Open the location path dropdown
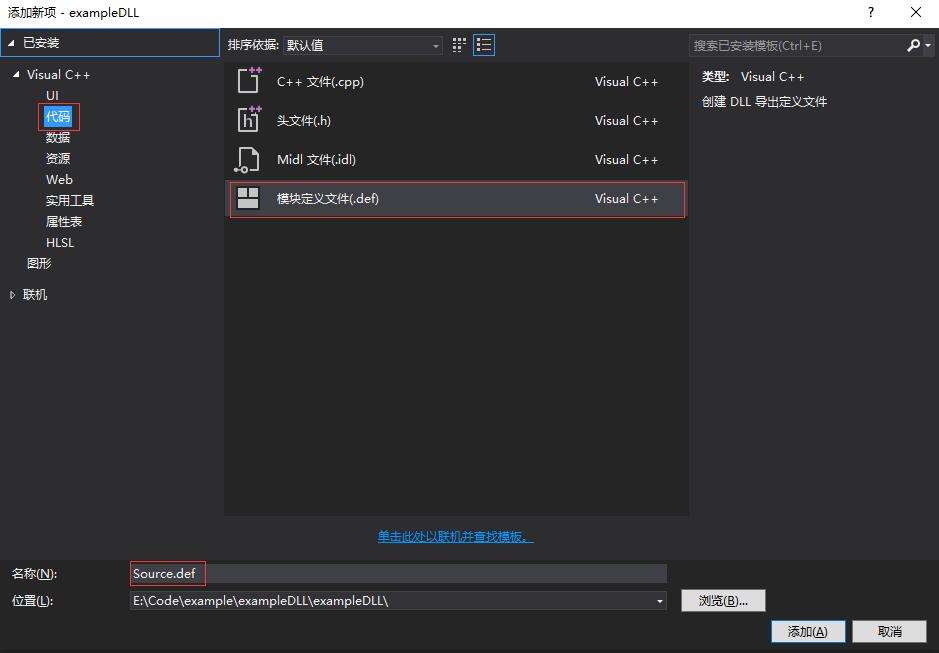This screenshot has height=653, width=939. pyautogui.click(x=659, y=601)
